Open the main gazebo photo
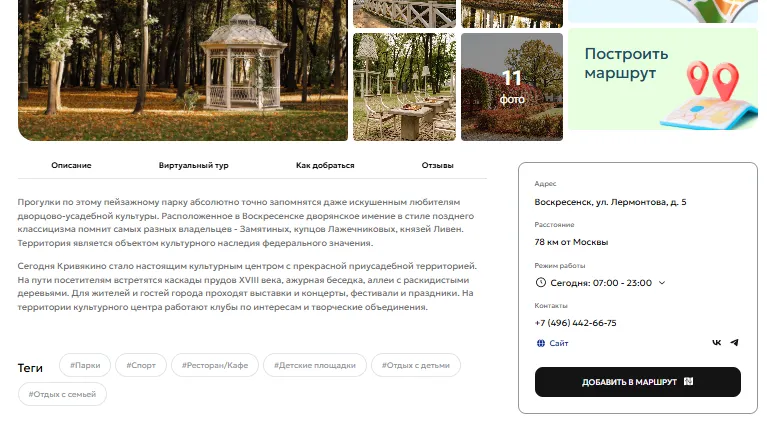Image resolution: width=767 pixels, height=431 pixels. [183, 70]
